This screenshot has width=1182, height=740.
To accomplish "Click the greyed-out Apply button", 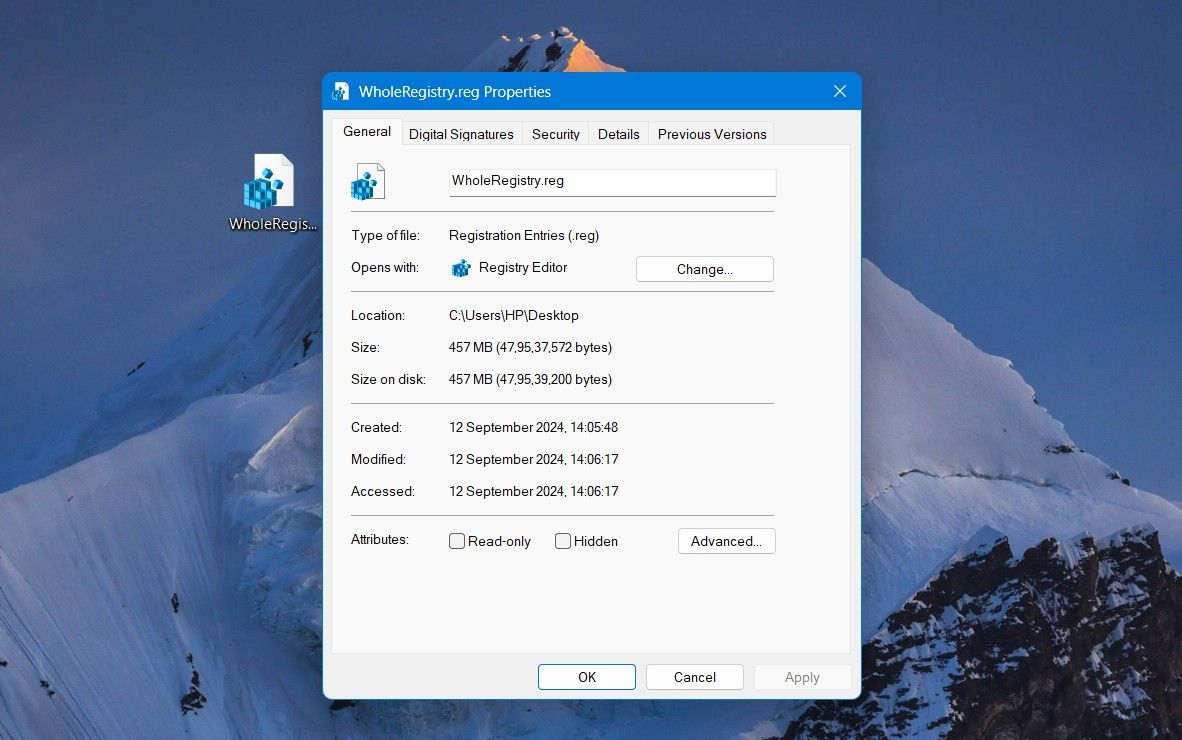I will pyautogui.click(x=802, y=677).
